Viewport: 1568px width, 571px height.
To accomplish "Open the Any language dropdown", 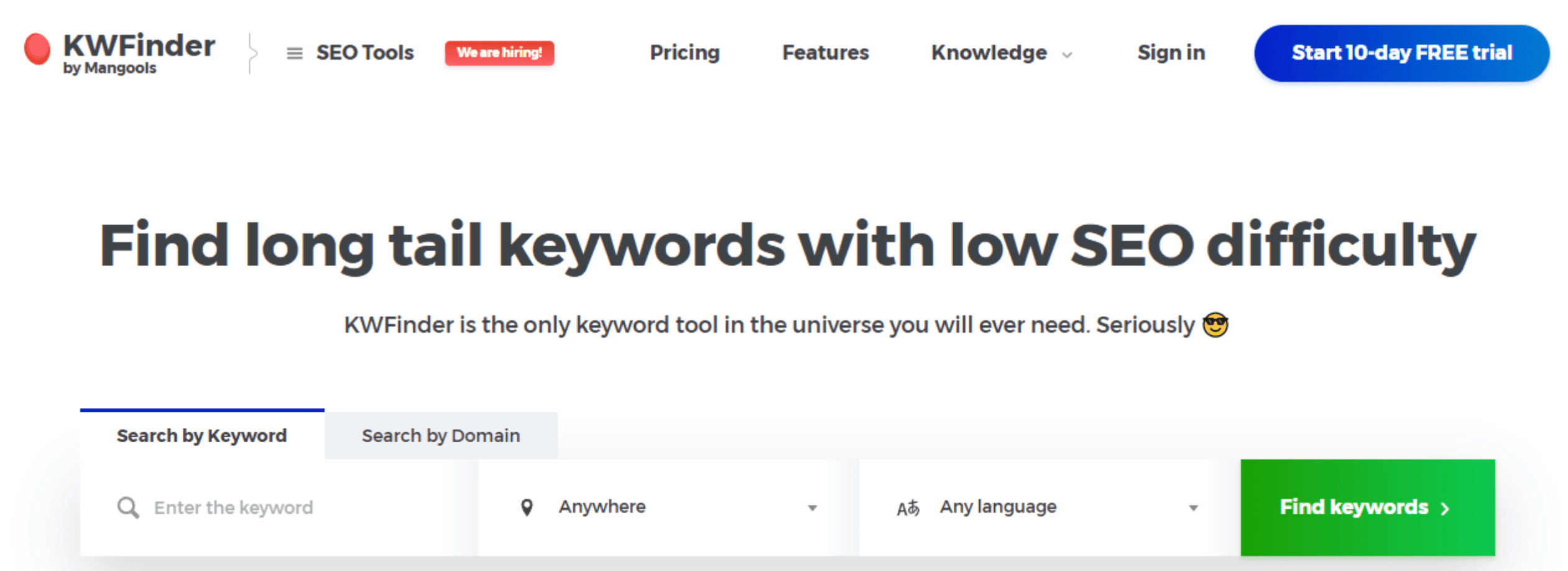I will (1050, 508).
